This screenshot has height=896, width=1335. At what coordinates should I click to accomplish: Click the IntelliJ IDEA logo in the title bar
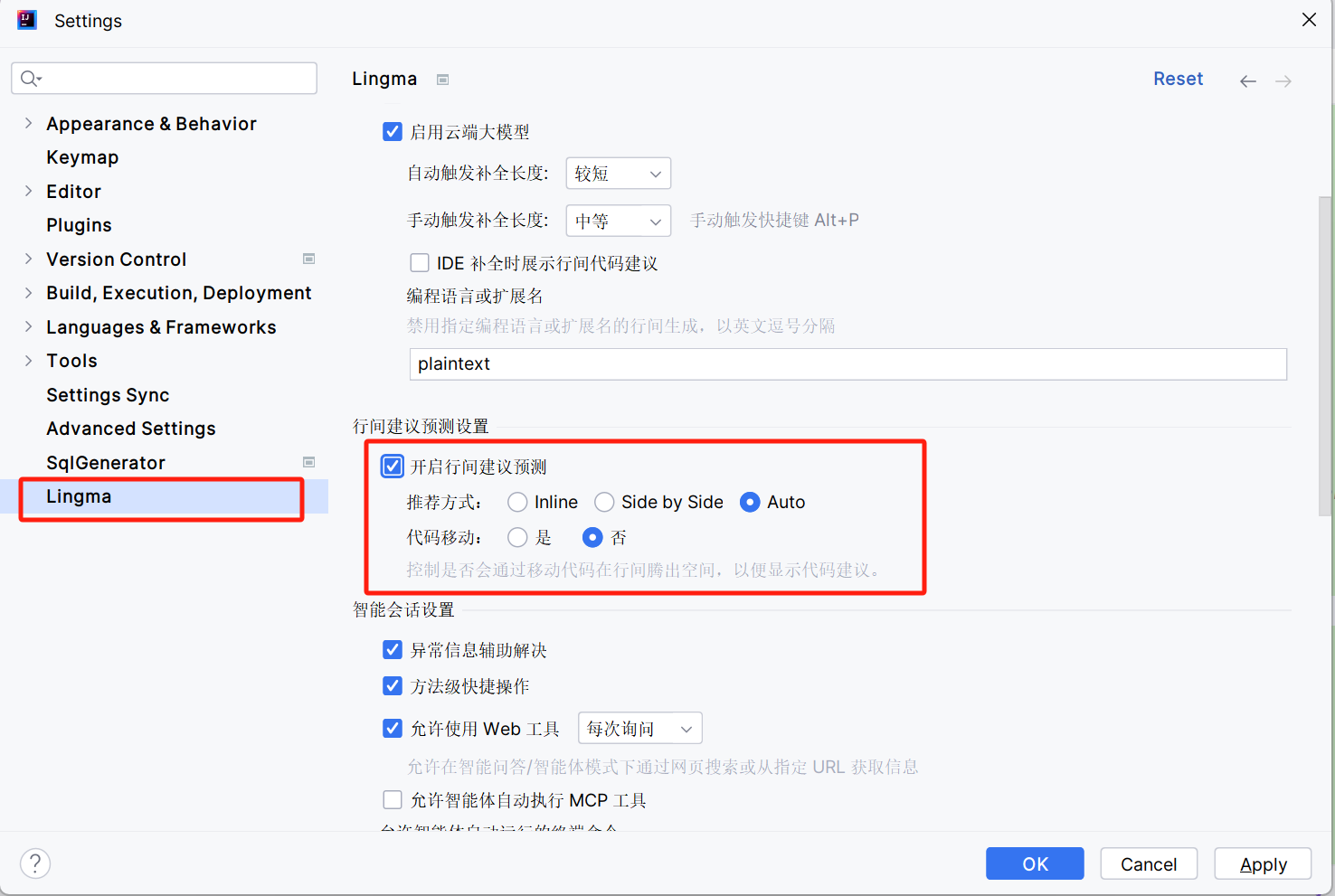point(26,20)
